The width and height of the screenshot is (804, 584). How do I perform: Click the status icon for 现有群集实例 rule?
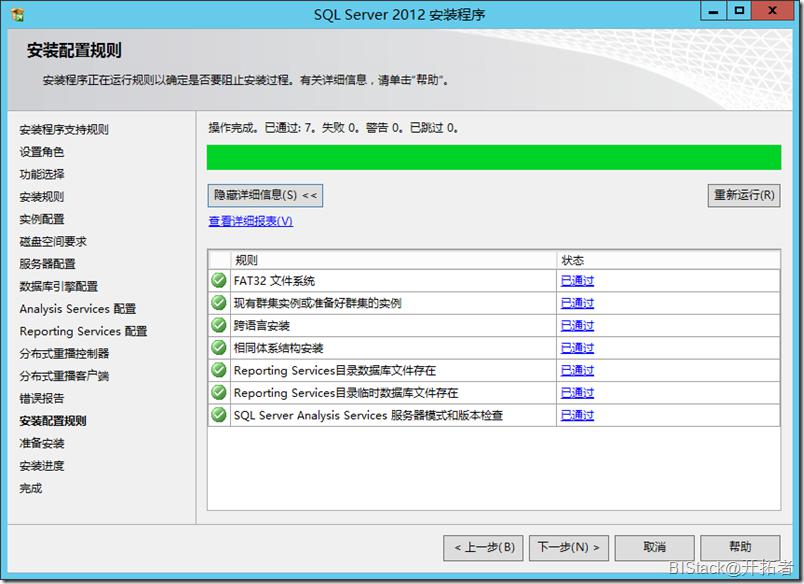pos(219,303)
